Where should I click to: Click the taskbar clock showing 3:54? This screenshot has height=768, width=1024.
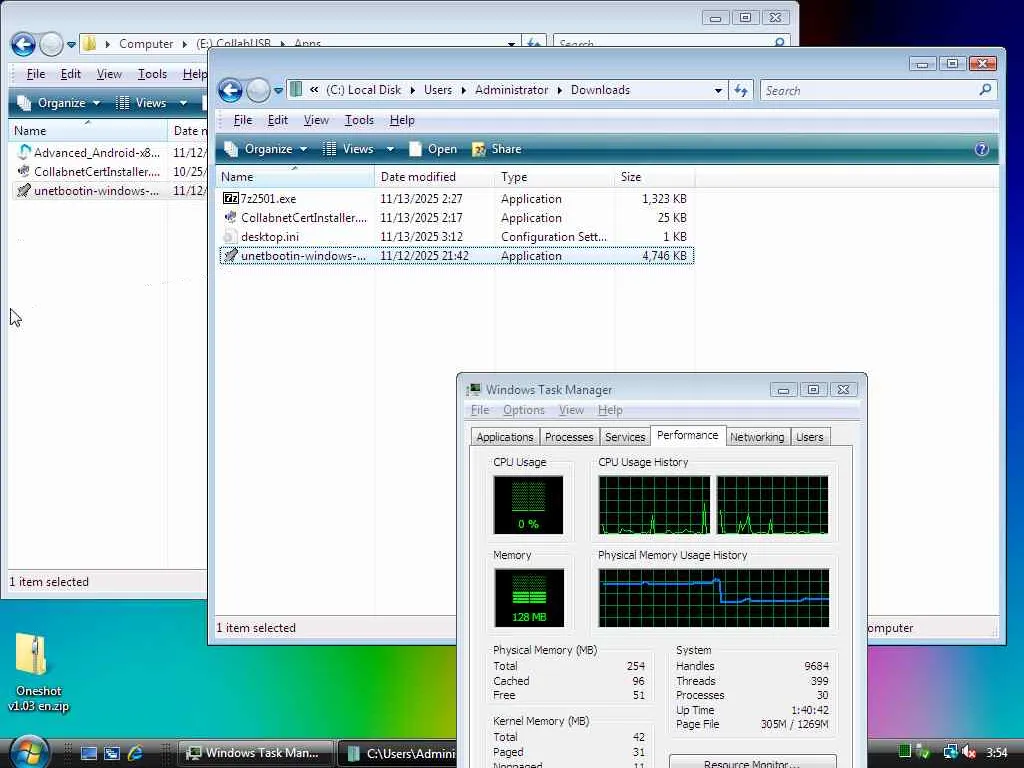[997, 752]
